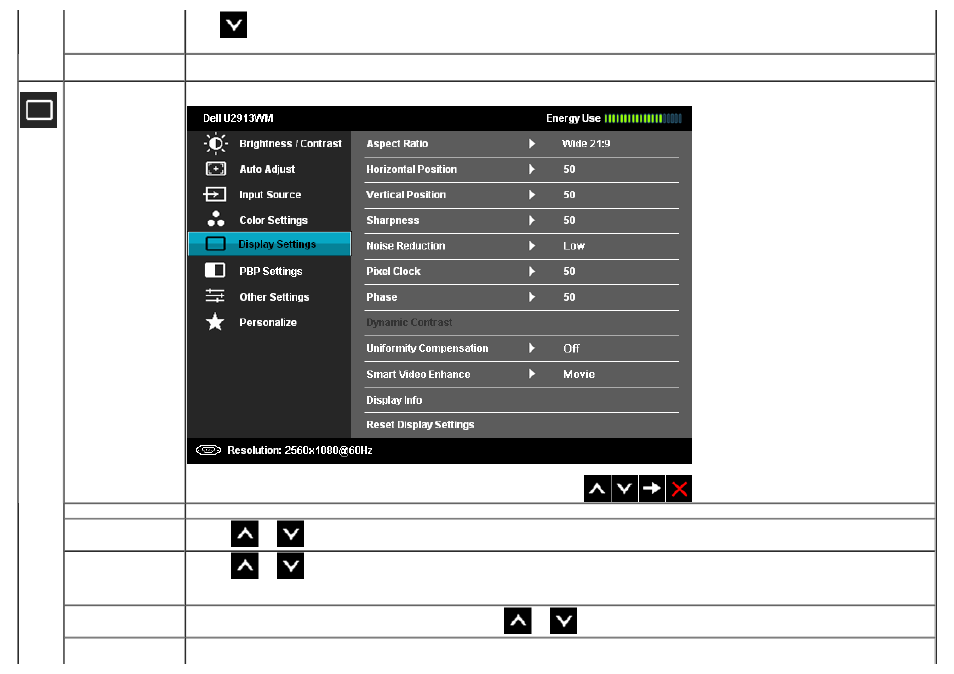Expand the Noise Reduction arrow
The image size is (954, 674).
tap(532, 246)
